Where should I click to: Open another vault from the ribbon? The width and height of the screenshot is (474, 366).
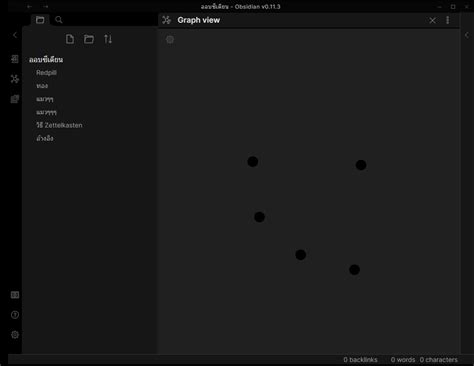15,295
